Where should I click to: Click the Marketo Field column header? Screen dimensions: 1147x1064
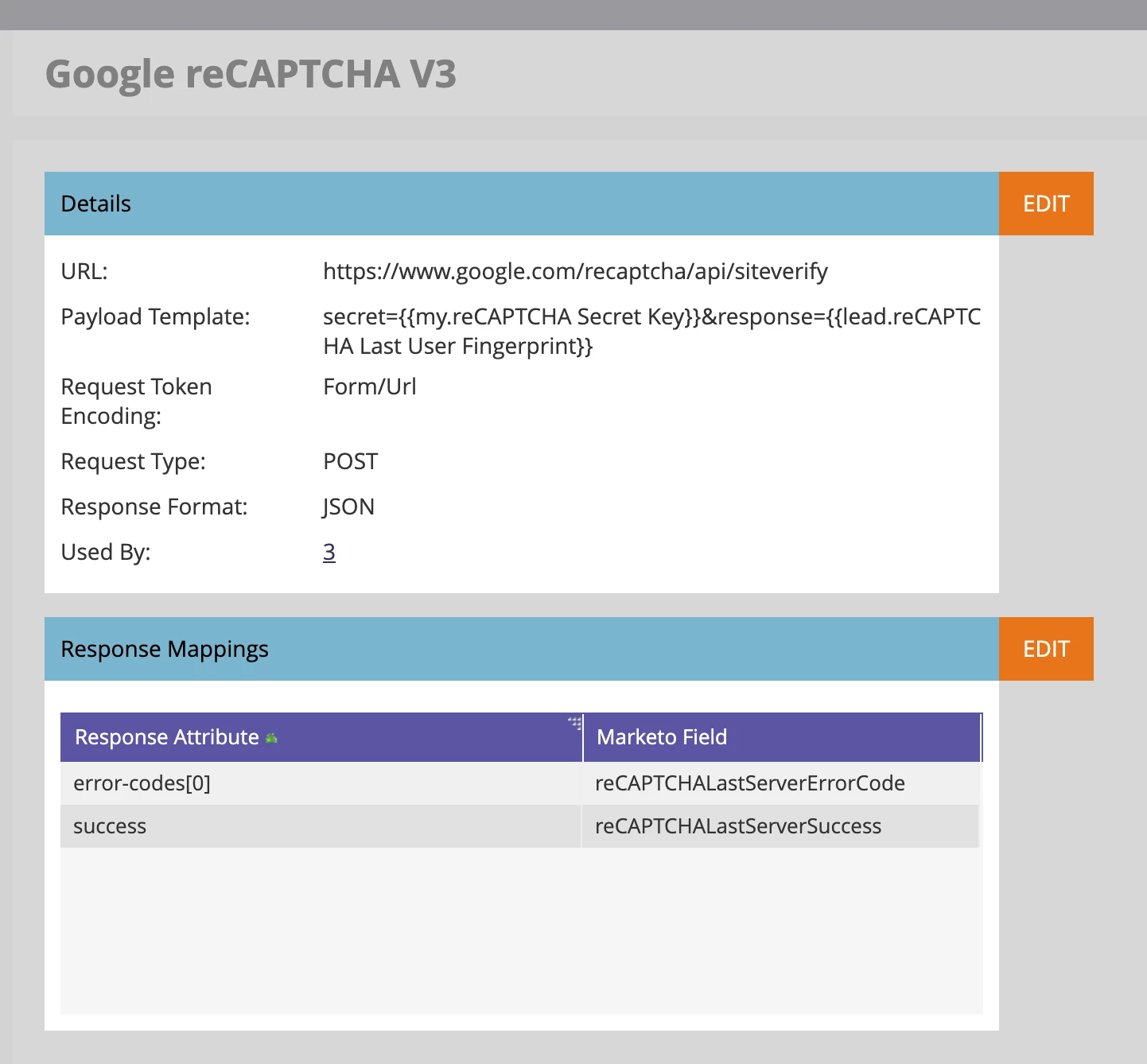[782, 737]
